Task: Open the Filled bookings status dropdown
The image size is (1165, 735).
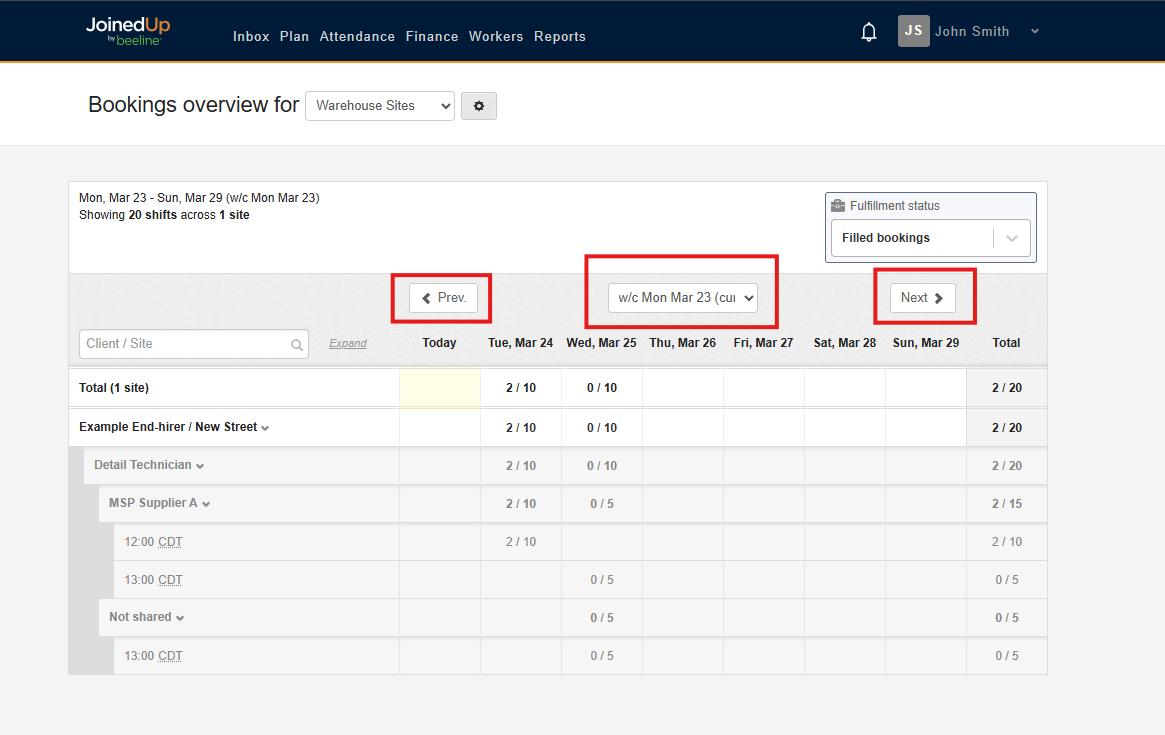Action: click(1012, 239)
